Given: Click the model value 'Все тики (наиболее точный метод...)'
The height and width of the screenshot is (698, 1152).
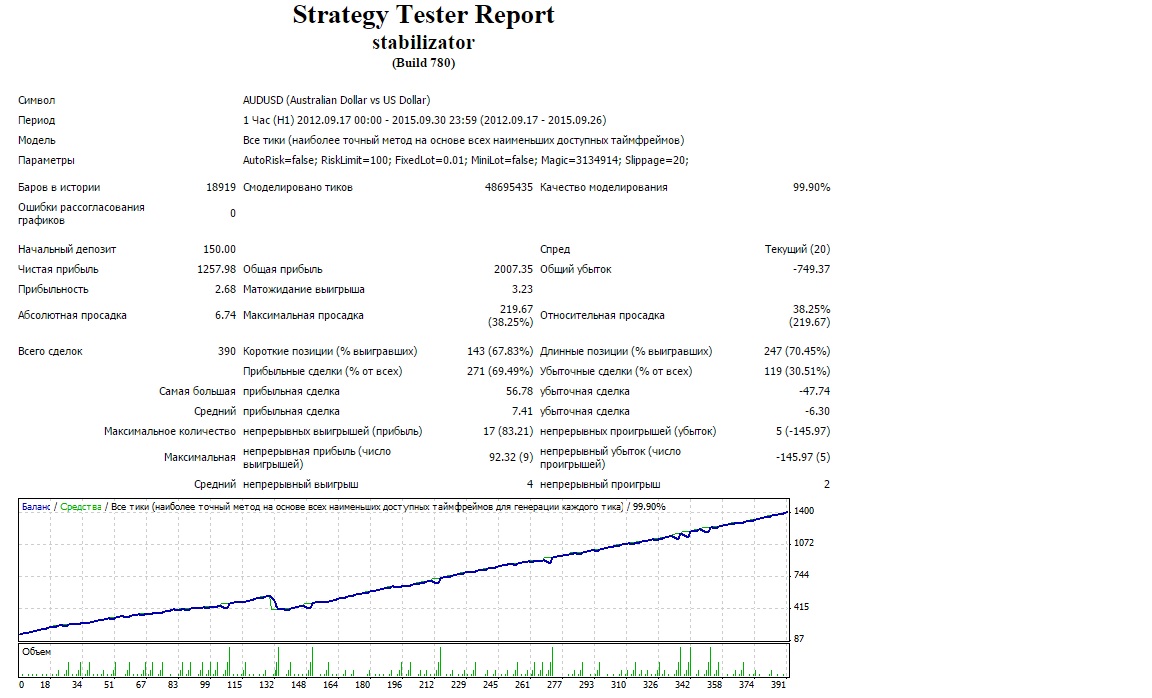Looking at the screenshot, I should [x=464, y=140].
